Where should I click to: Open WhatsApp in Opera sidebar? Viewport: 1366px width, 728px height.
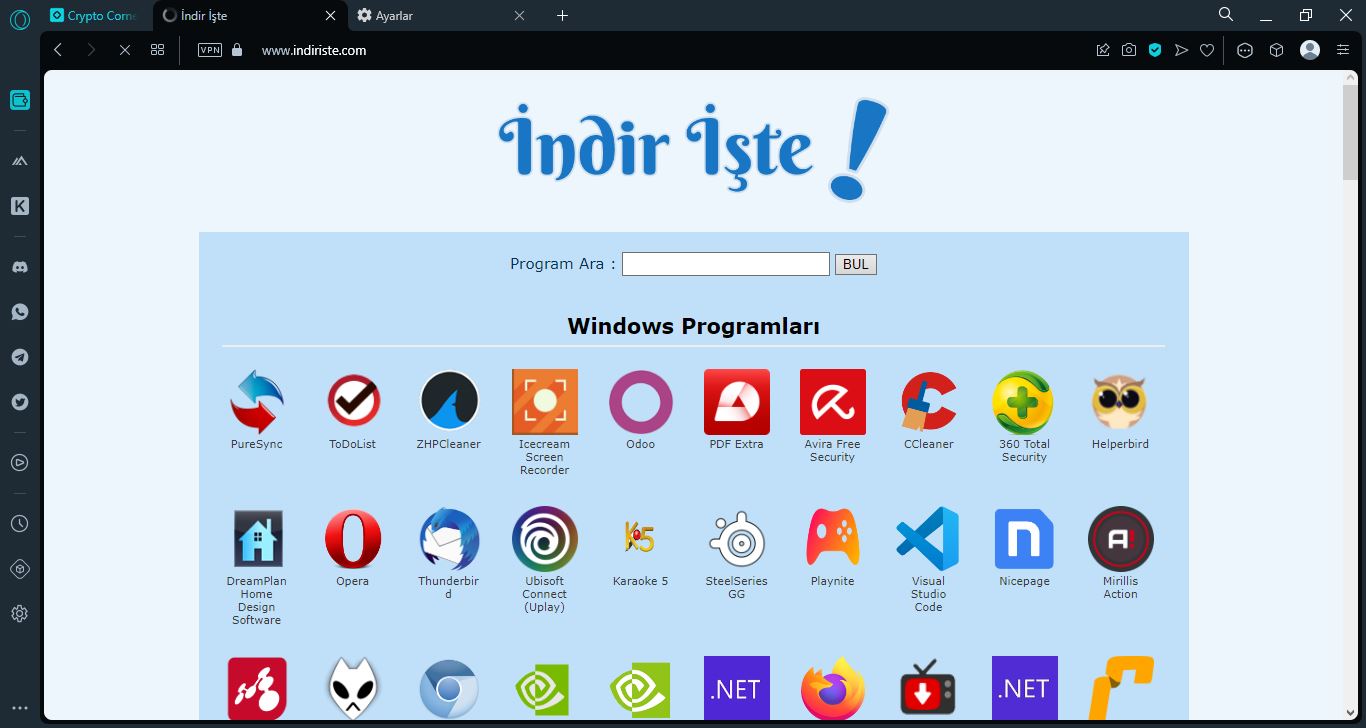19,312
